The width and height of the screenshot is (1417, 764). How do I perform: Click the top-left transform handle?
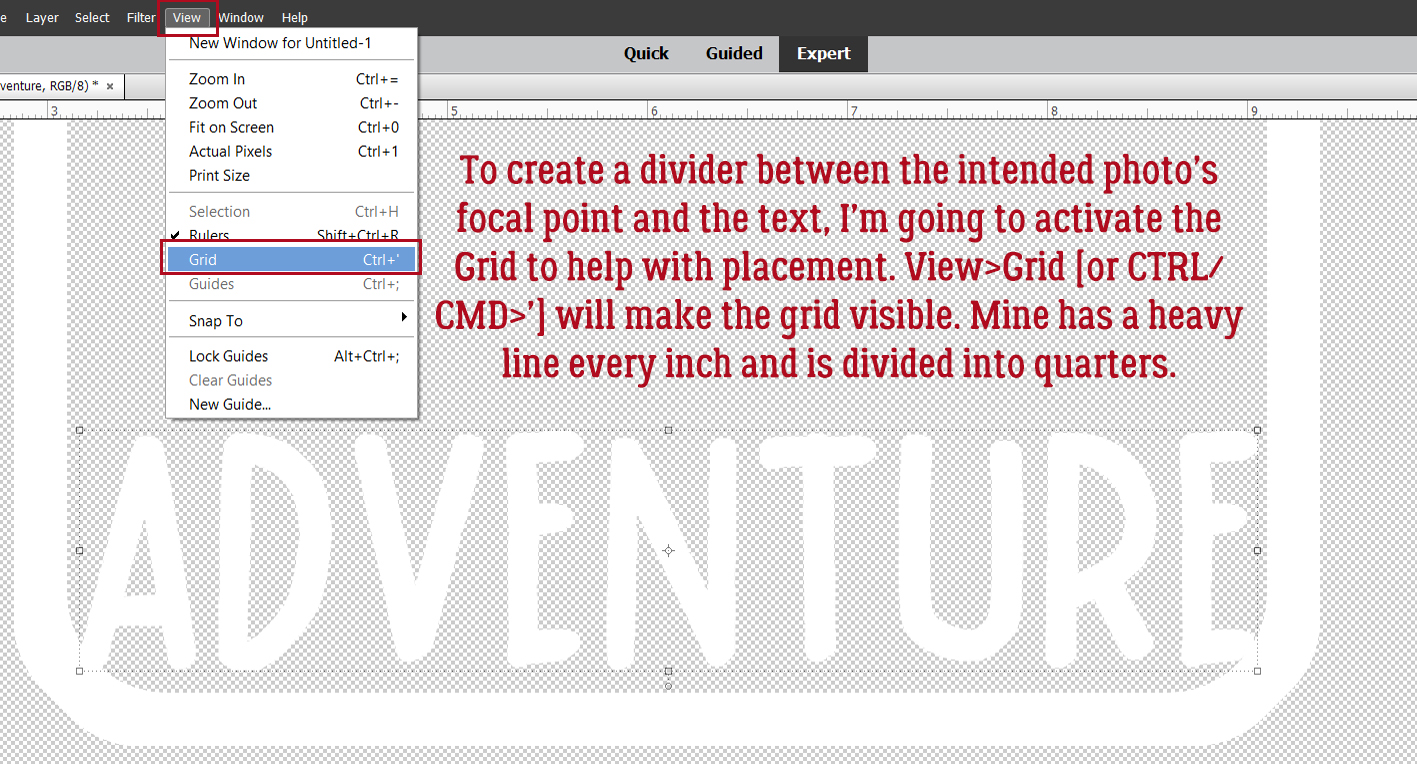79,430
